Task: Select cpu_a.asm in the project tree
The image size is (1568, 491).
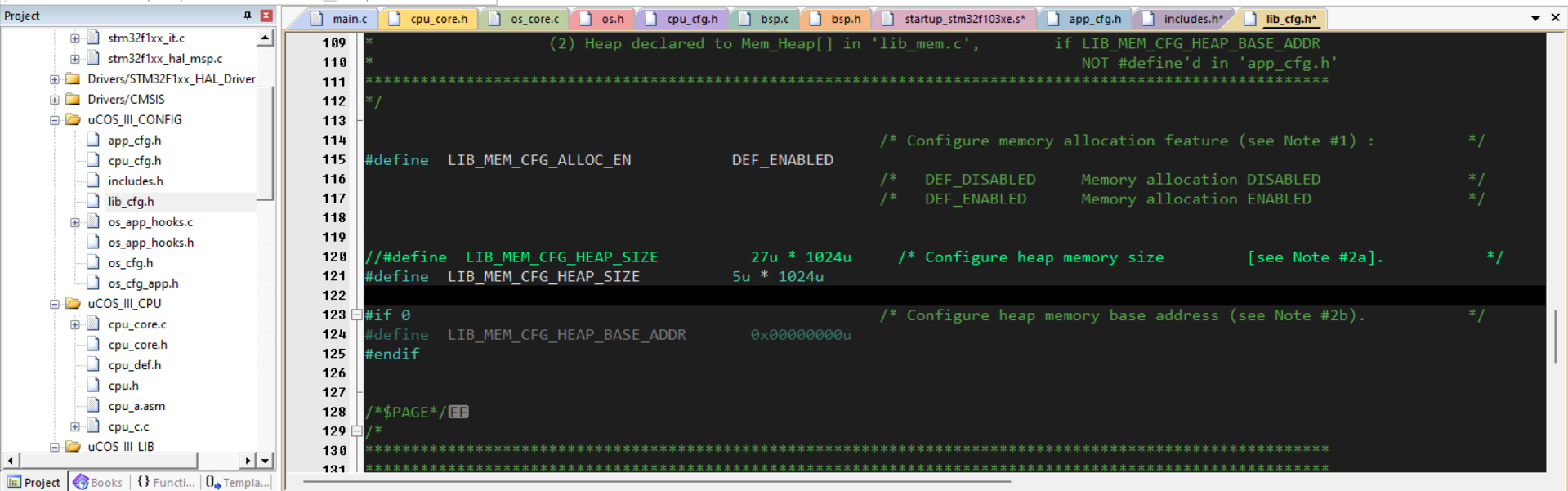Action: [x=136, y=406]
